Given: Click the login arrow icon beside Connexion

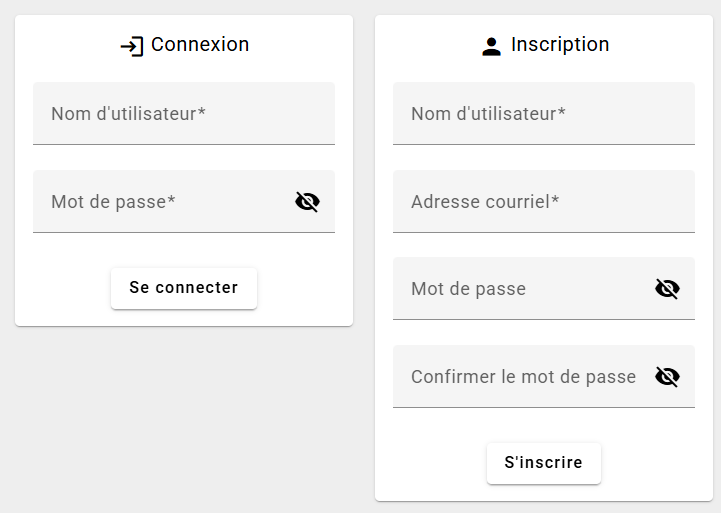Looking at the screenshot, I should point(132,46).
